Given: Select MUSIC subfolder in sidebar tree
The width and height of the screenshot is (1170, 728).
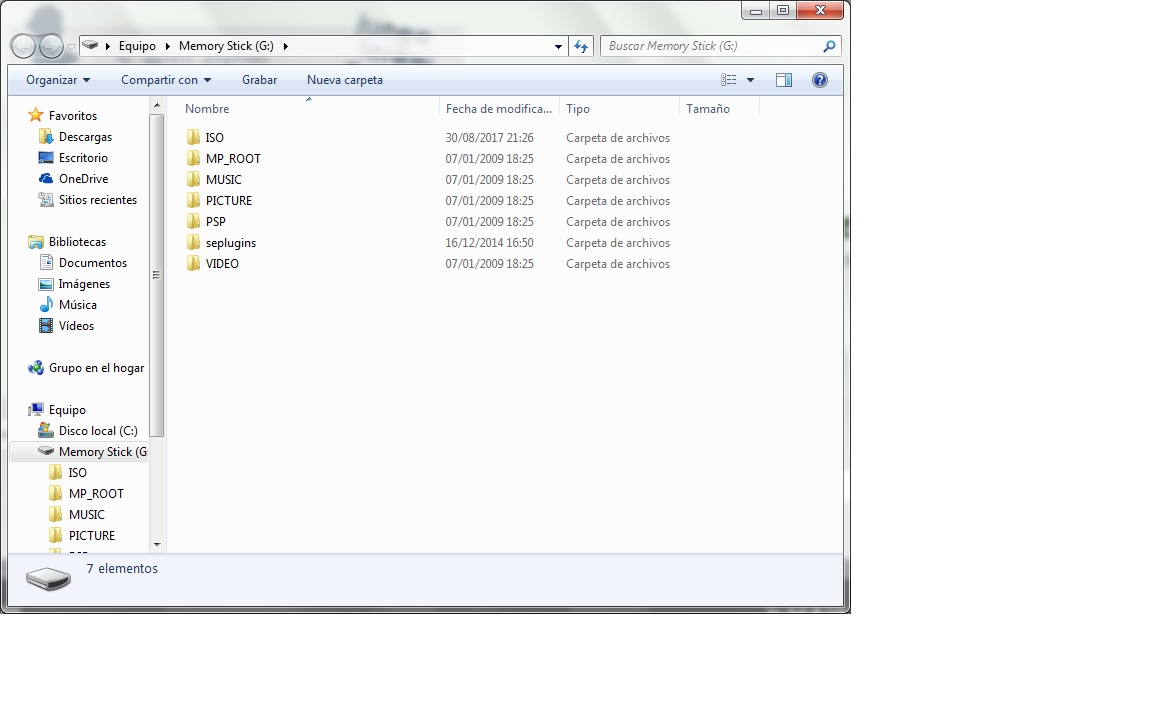Looking at the screenshot, I should pos(87,514).
